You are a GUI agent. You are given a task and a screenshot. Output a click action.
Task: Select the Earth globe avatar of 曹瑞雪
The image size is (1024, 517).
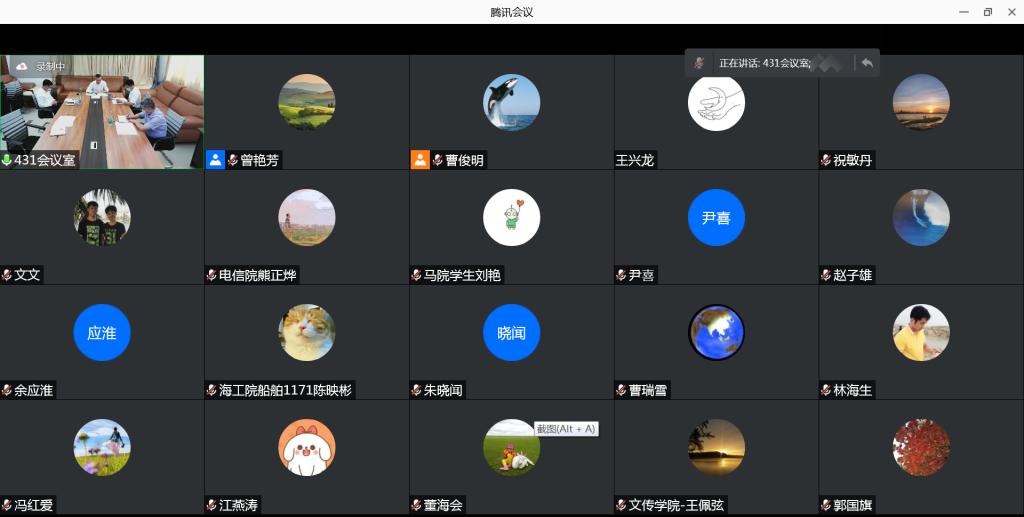(x=716, y=332)
